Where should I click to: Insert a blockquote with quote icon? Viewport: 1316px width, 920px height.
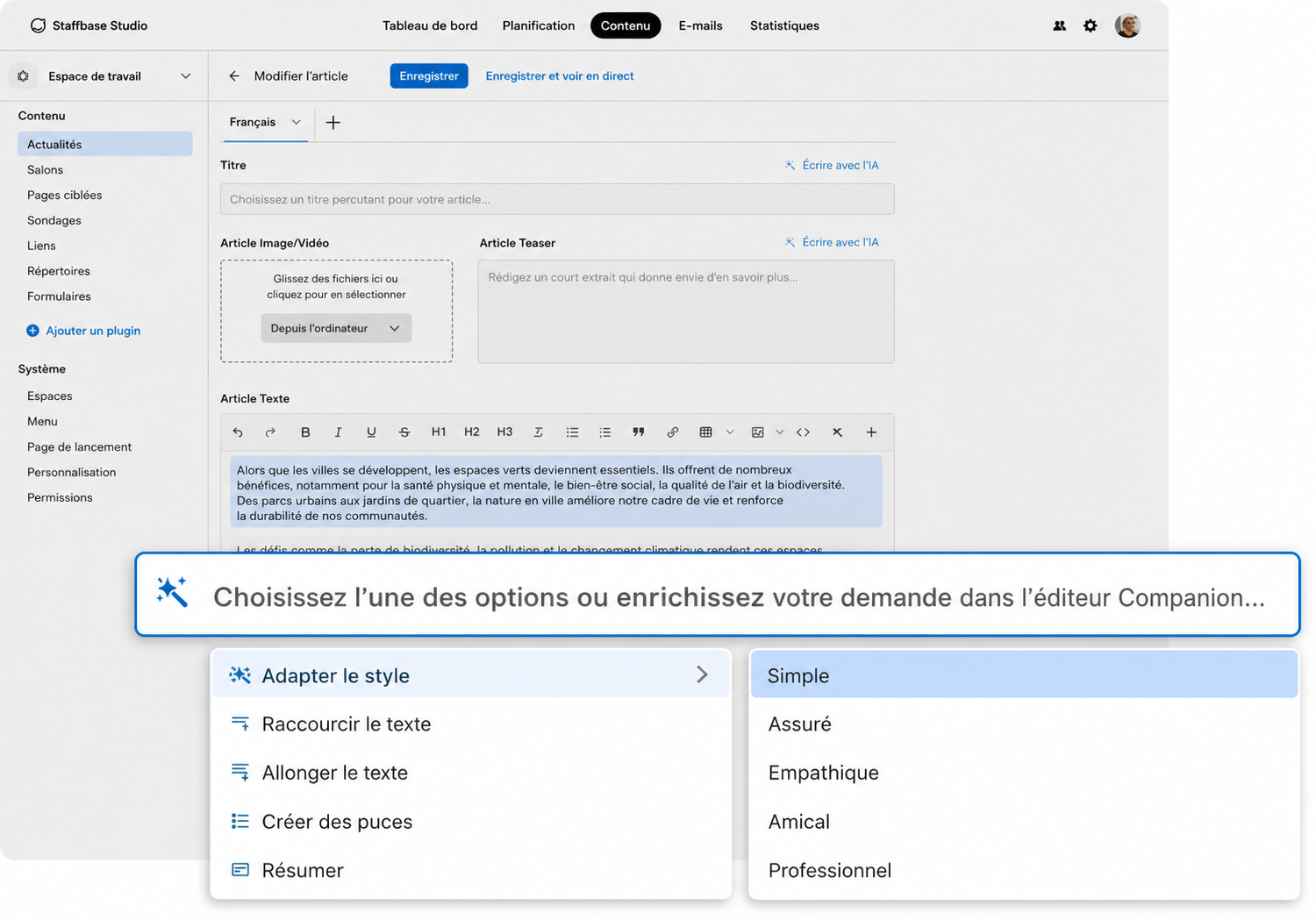click(639, 432)
